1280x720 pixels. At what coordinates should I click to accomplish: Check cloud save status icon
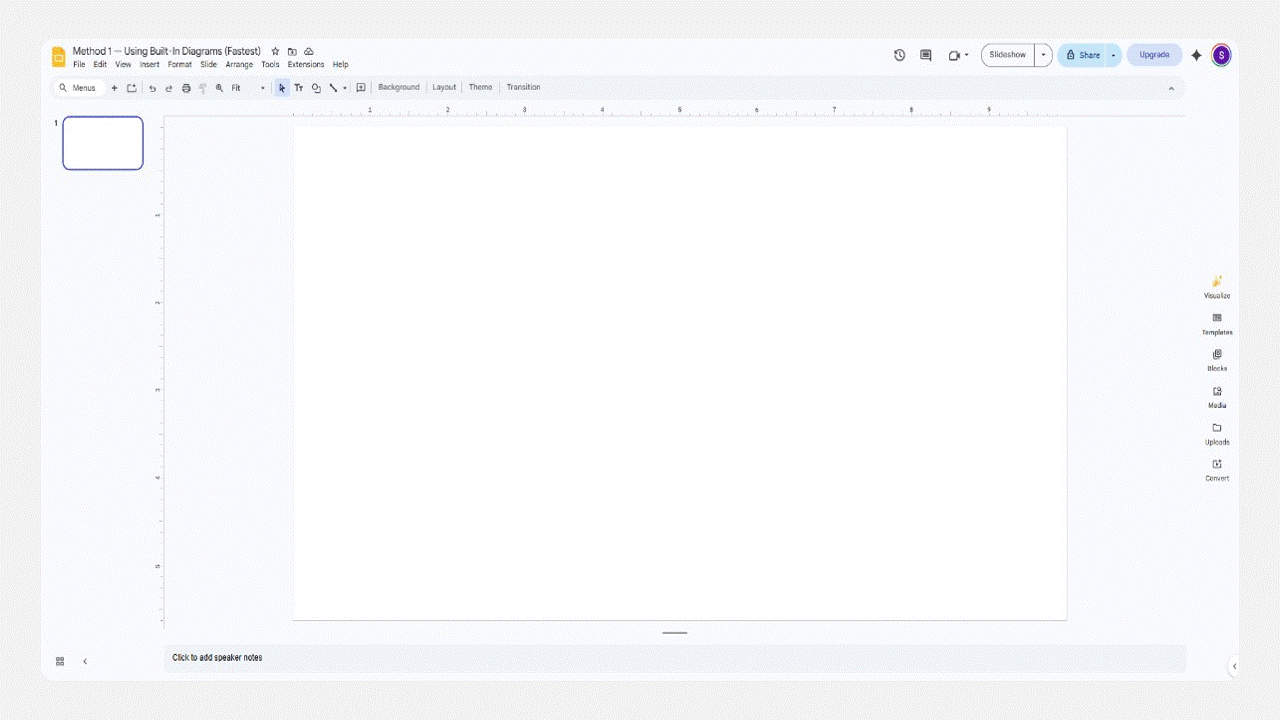click(309, 51)
